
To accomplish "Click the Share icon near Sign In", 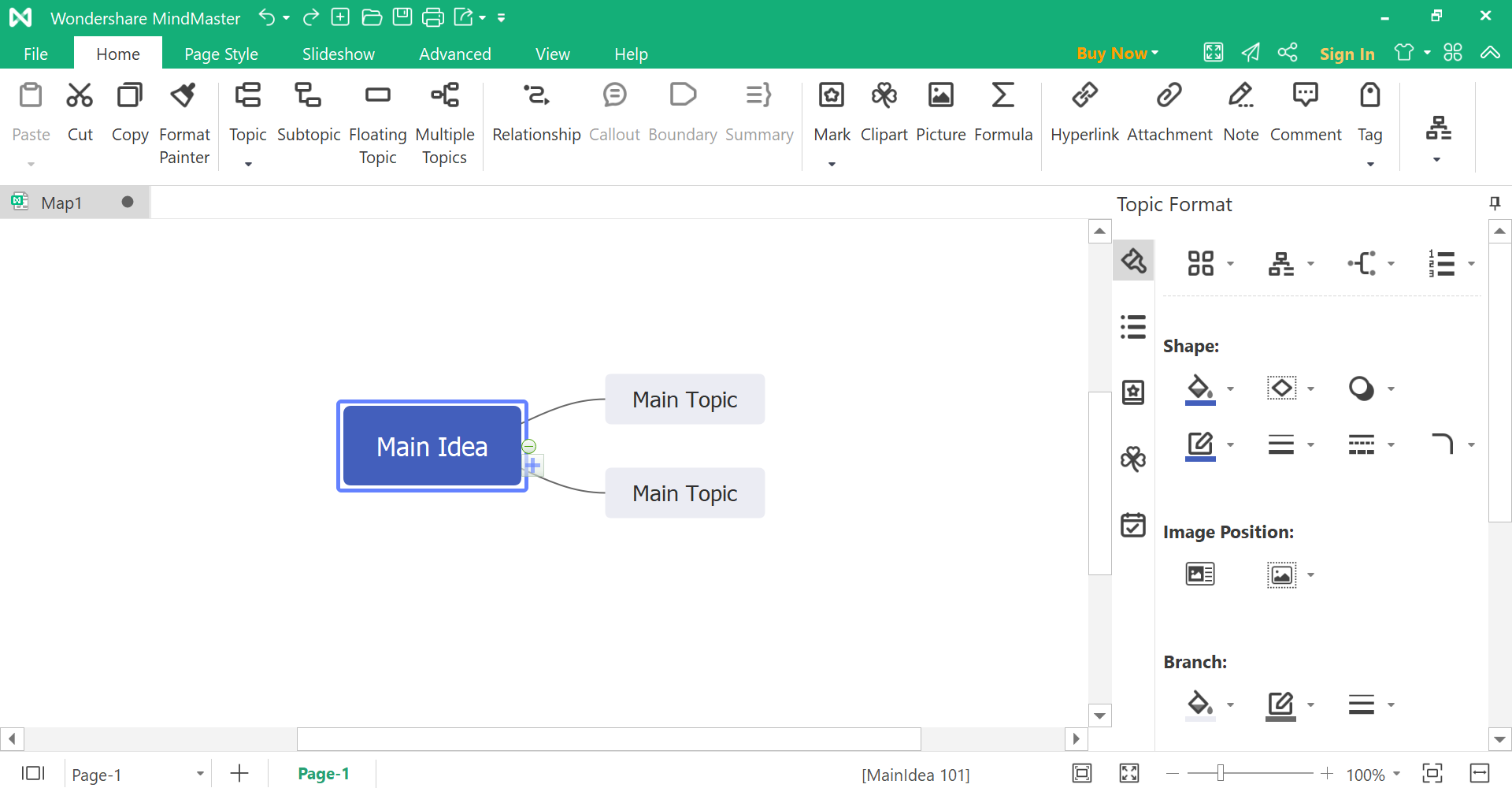I will (x=1288, y=53).
